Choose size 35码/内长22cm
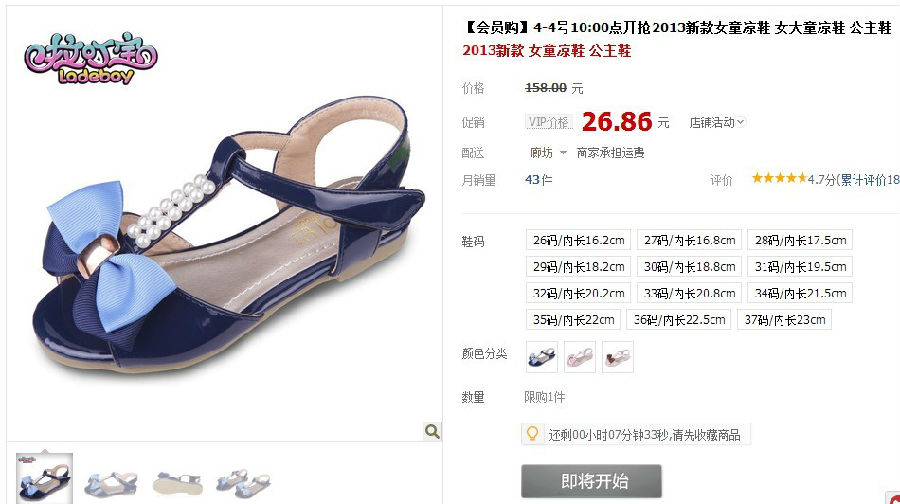Image resolution: width=900 pixels, height=504 pixels. [x=573, y=320]
